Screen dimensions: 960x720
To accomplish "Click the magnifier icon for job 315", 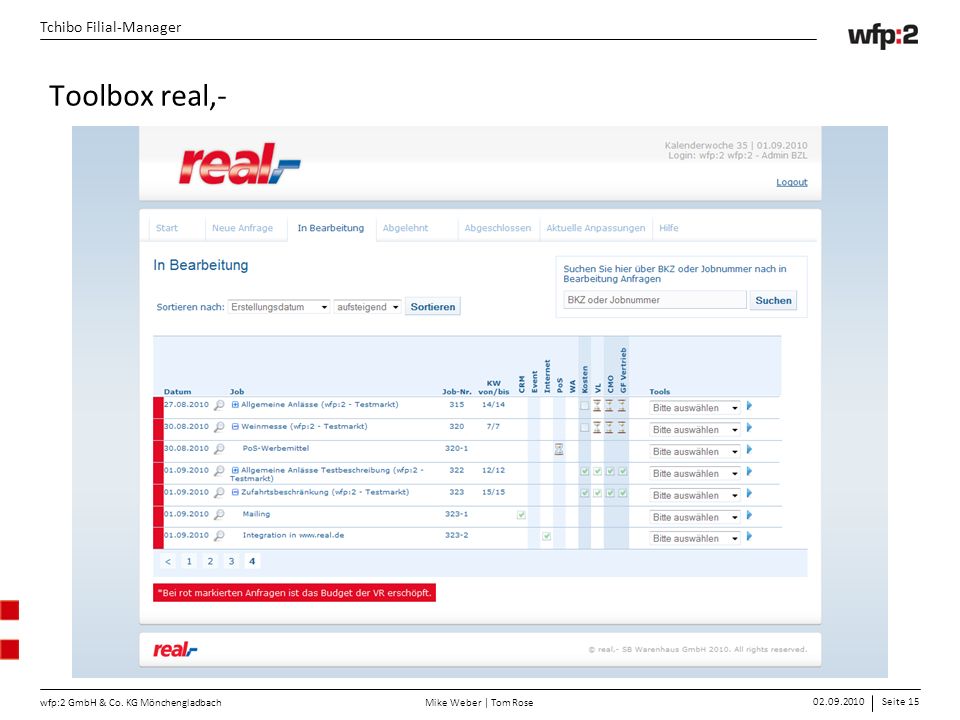I will 219,405.
